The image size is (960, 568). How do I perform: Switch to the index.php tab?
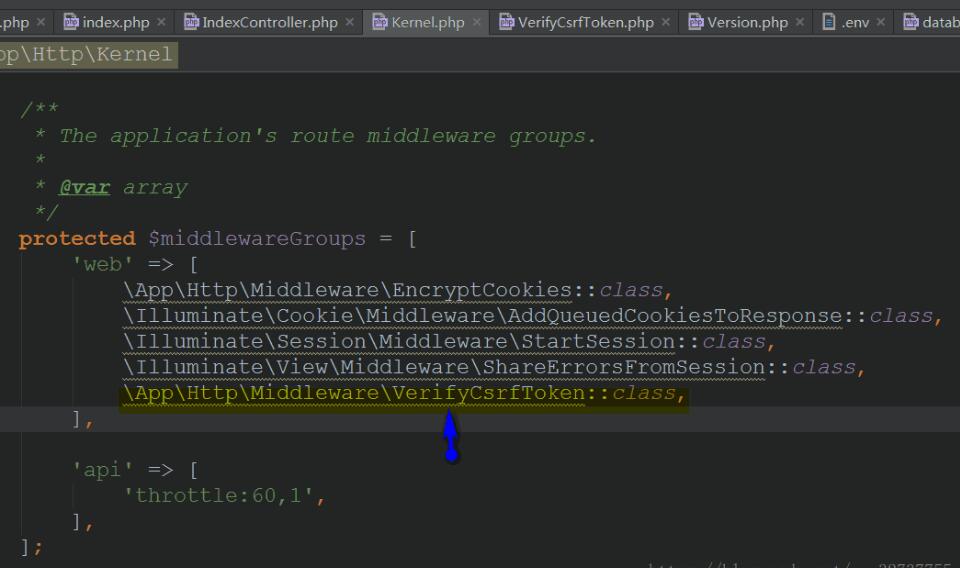pos(116,23)
